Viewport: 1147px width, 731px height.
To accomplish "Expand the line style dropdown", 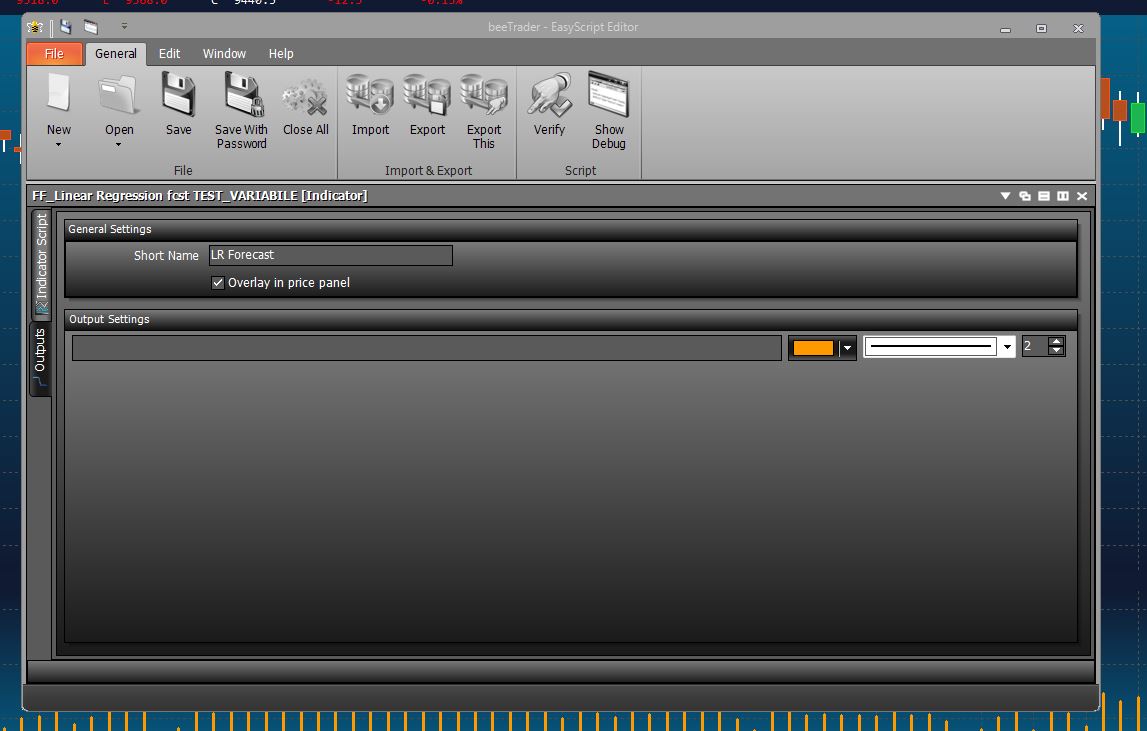I will tap(1007, 347).
